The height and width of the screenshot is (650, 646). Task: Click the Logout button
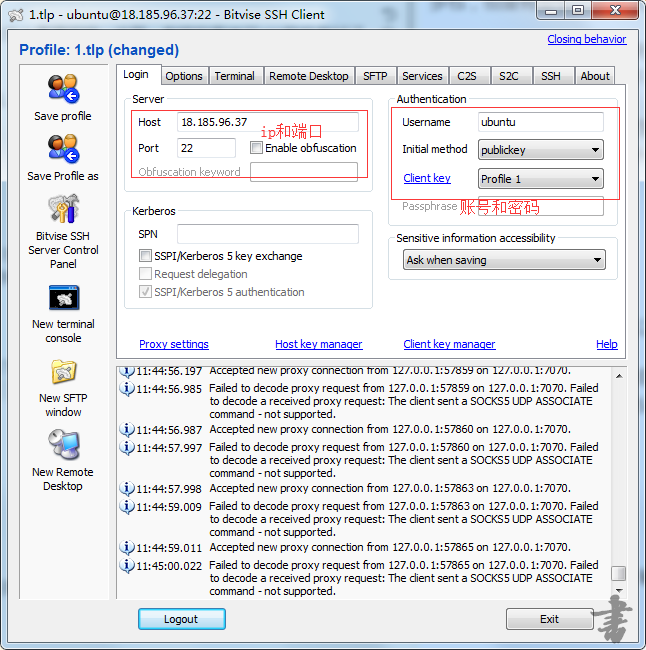coord(182,619)
